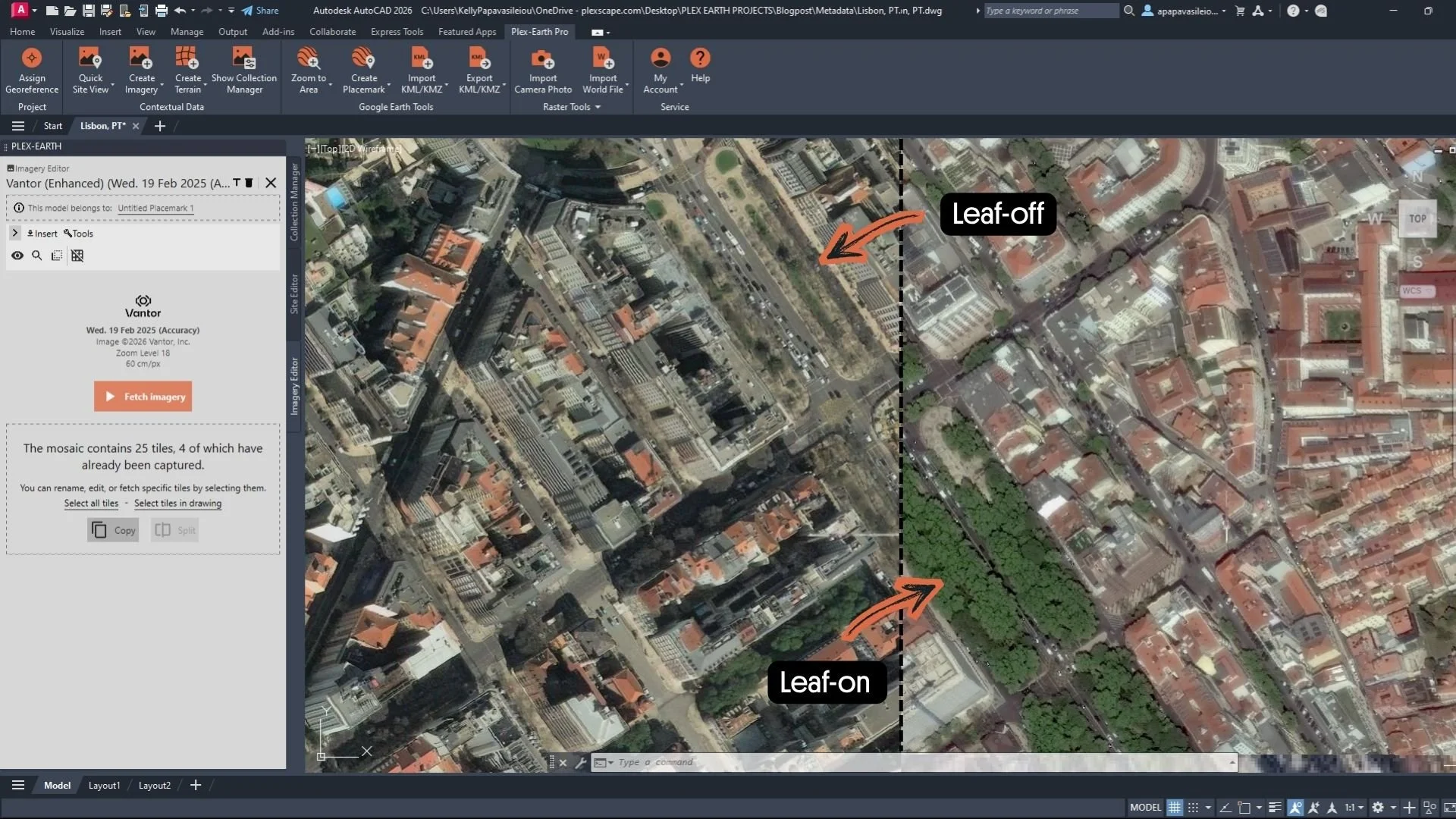Open workspace switching gear dropdown arrow
The height and width of the screenshot is (819, 1456).
(1393, 808)
